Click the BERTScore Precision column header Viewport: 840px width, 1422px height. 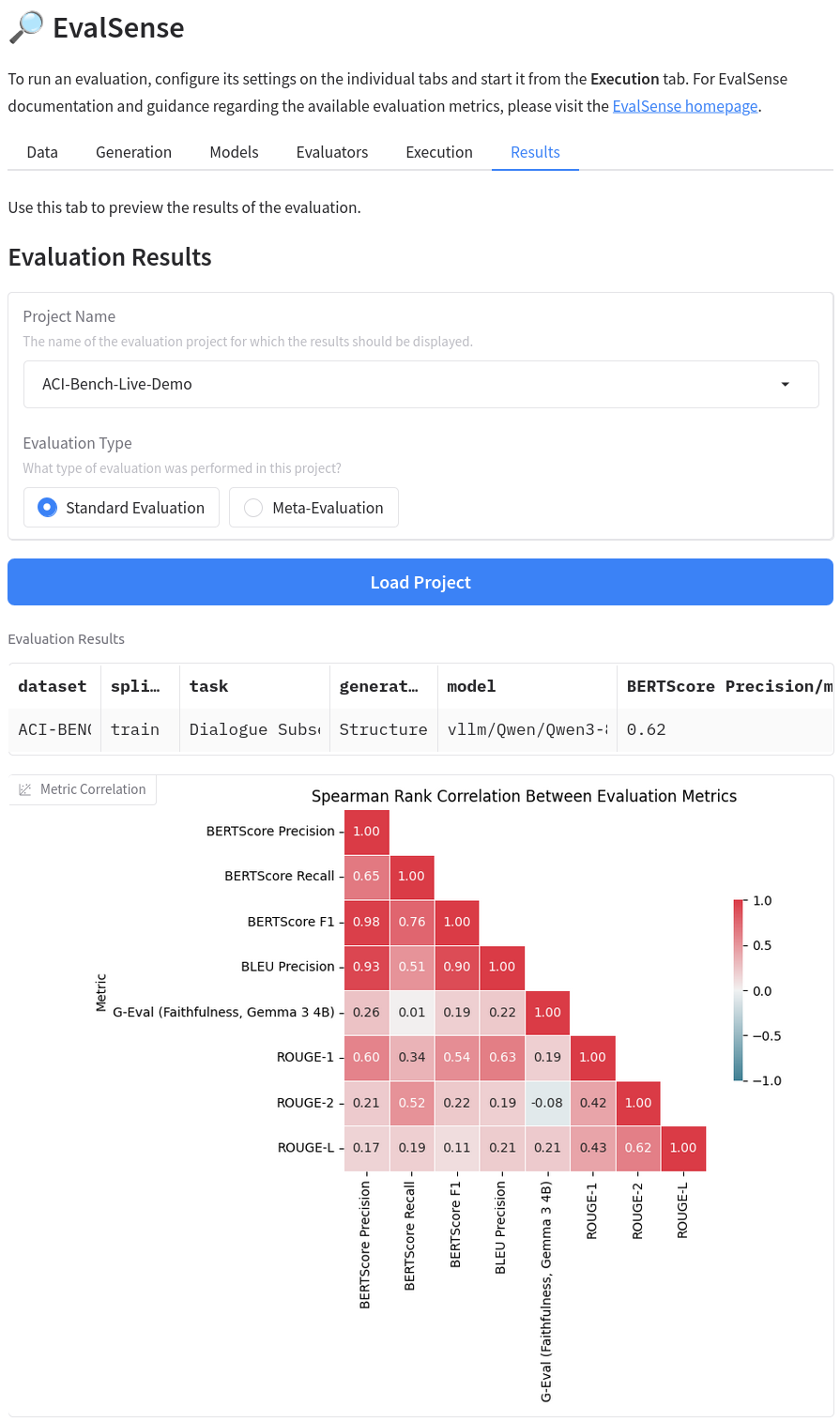tap(723, 686)
